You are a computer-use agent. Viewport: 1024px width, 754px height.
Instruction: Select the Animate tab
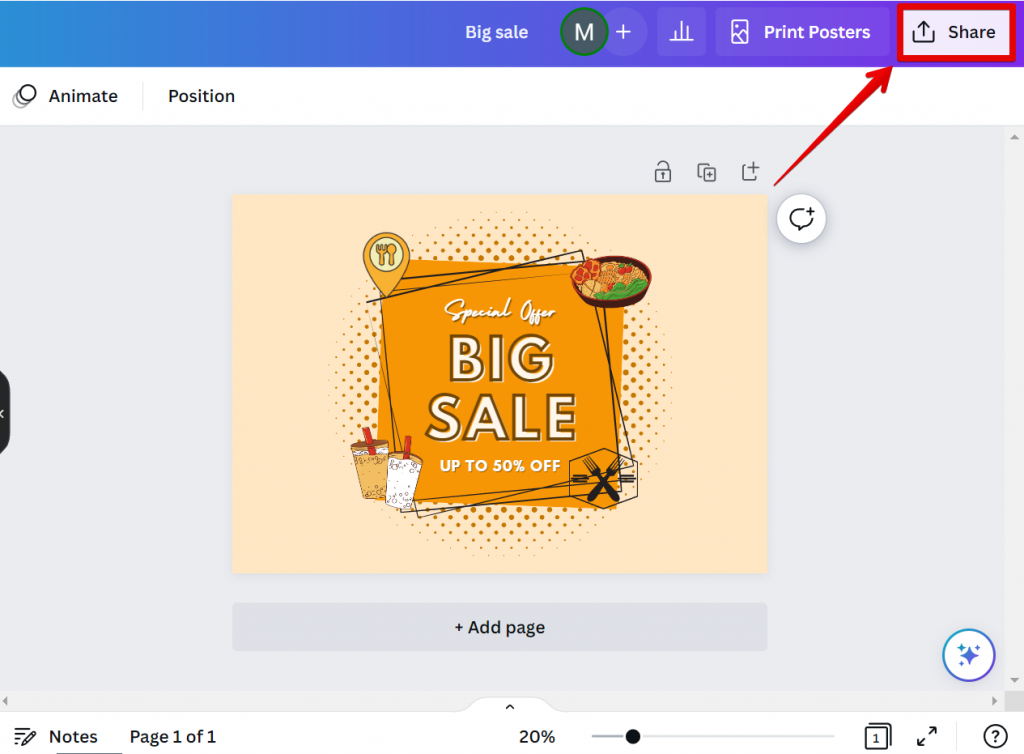coord(69,95)
